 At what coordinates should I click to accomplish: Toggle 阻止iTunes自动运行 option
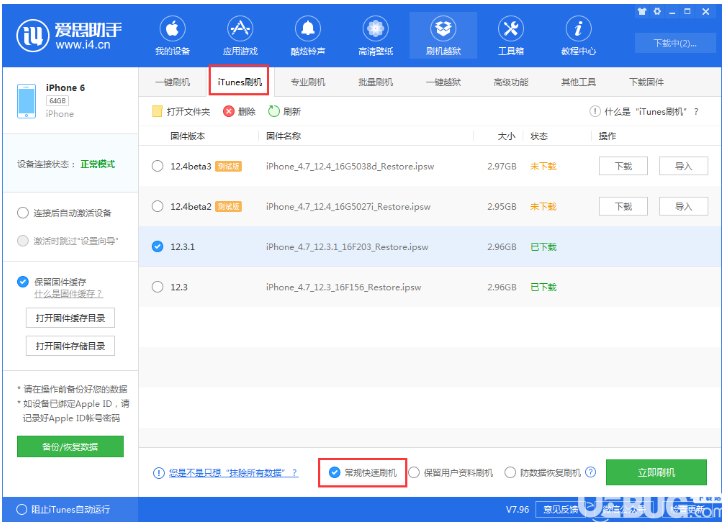pos(21,509)
